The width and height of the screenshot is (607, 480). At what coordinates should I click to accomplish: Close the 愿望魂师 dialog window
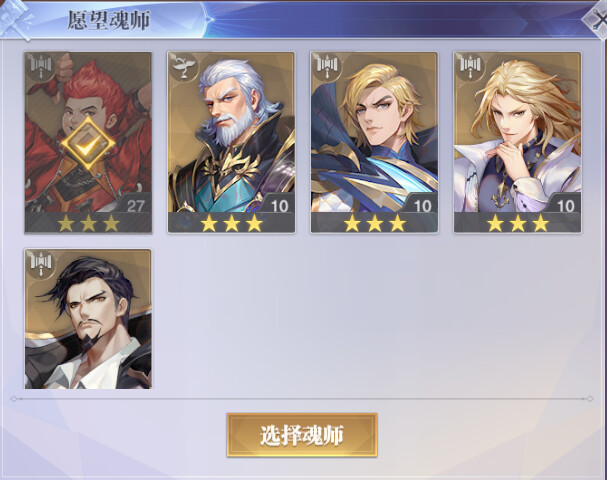coord(598,18)
